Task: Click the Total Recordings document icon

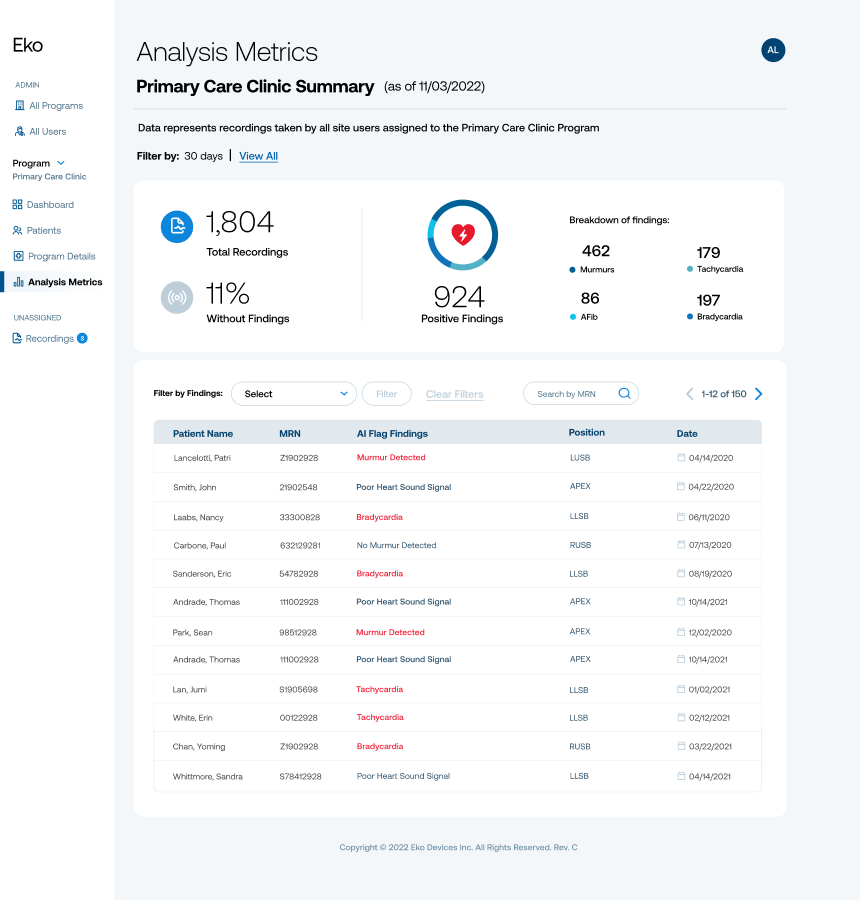Action: pyautogui.click(x=177, y=227)
